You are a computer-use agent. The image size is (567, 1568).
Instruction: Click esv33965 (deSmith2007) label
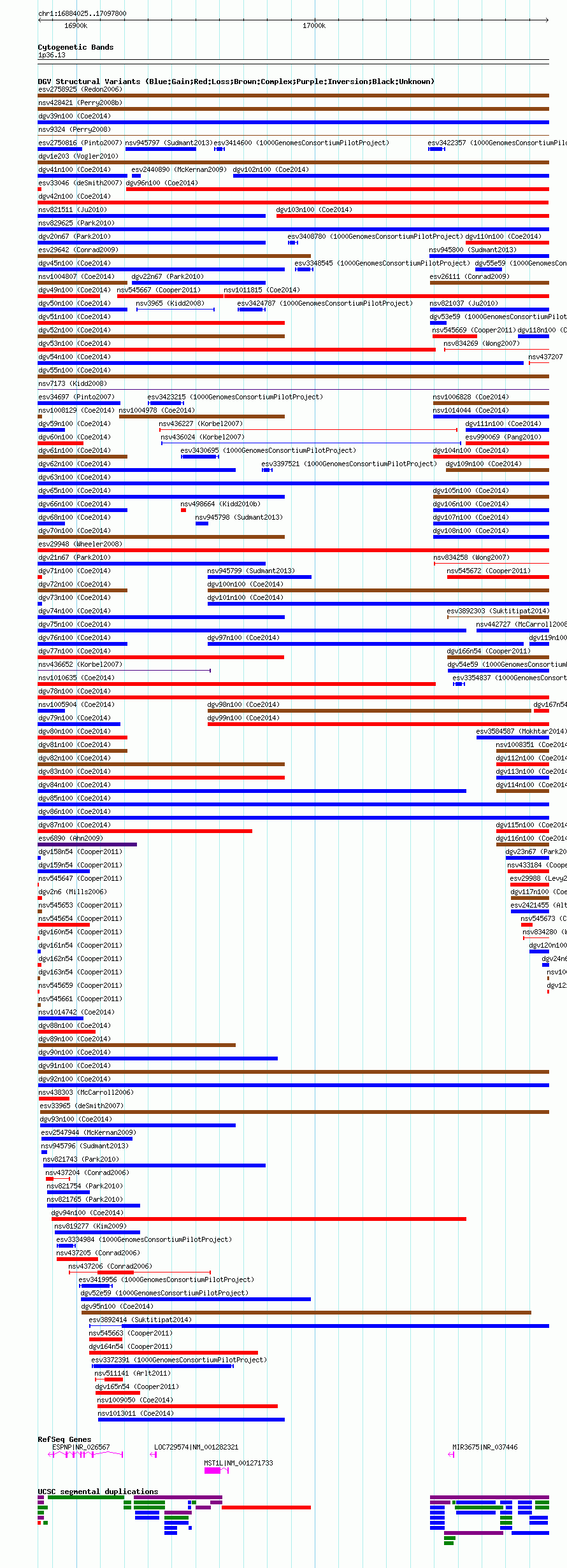click(x=82, y=1106)
